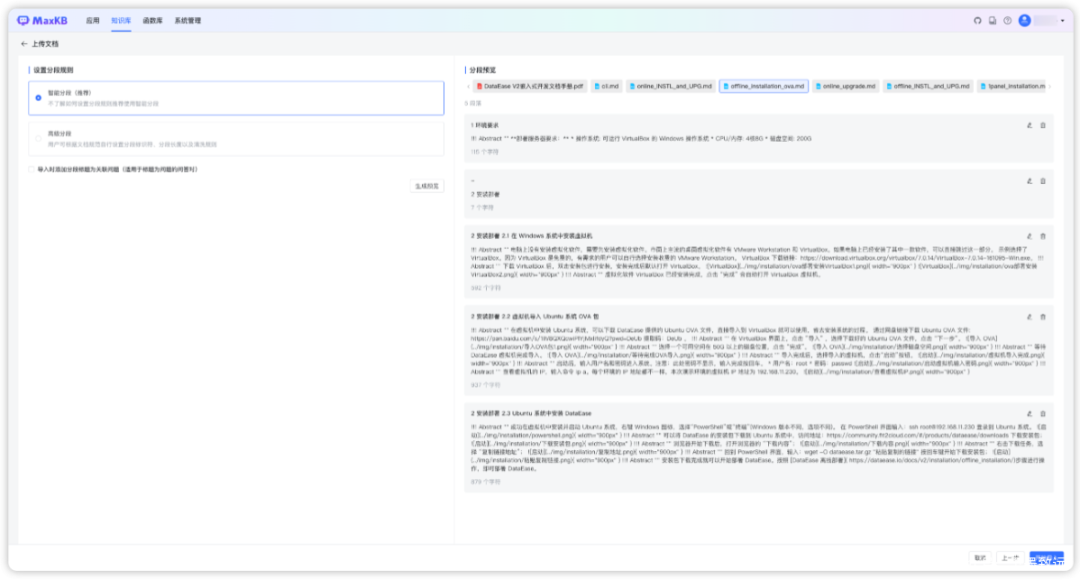
Task: Tick the 导入时添加分段标题为关联问题 checkbox
Action: pos(32,169)
